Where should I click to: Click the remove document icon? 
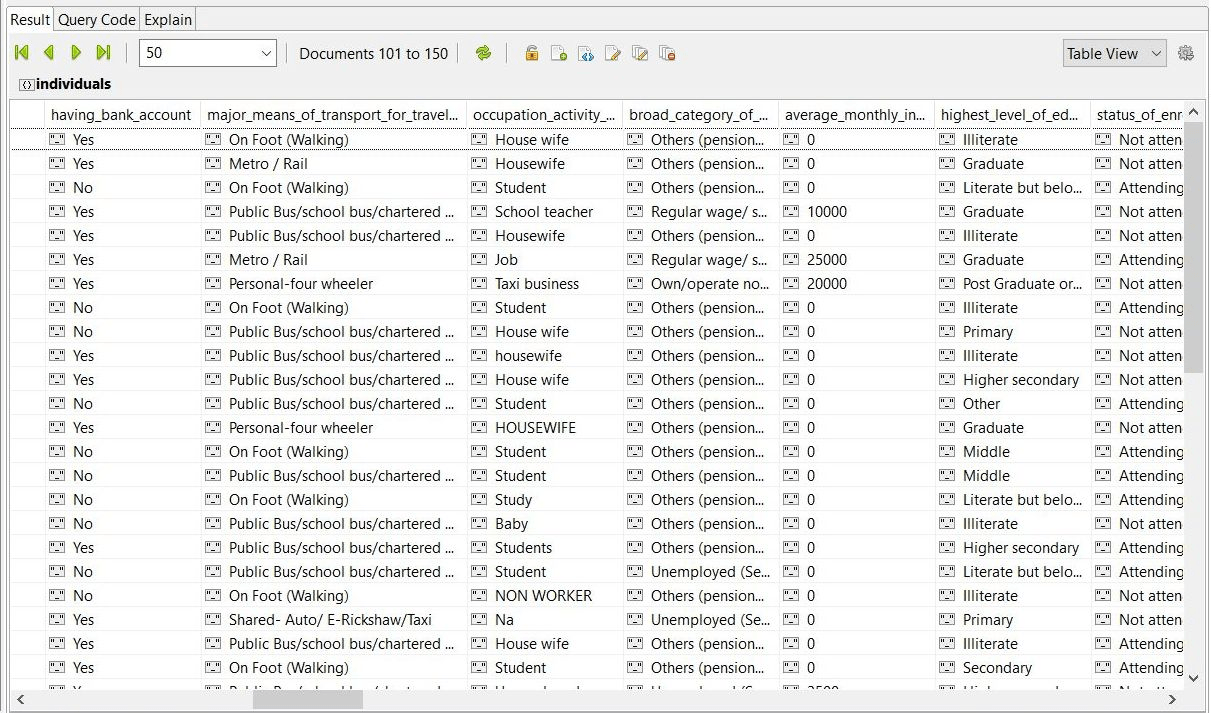point(667,53)
